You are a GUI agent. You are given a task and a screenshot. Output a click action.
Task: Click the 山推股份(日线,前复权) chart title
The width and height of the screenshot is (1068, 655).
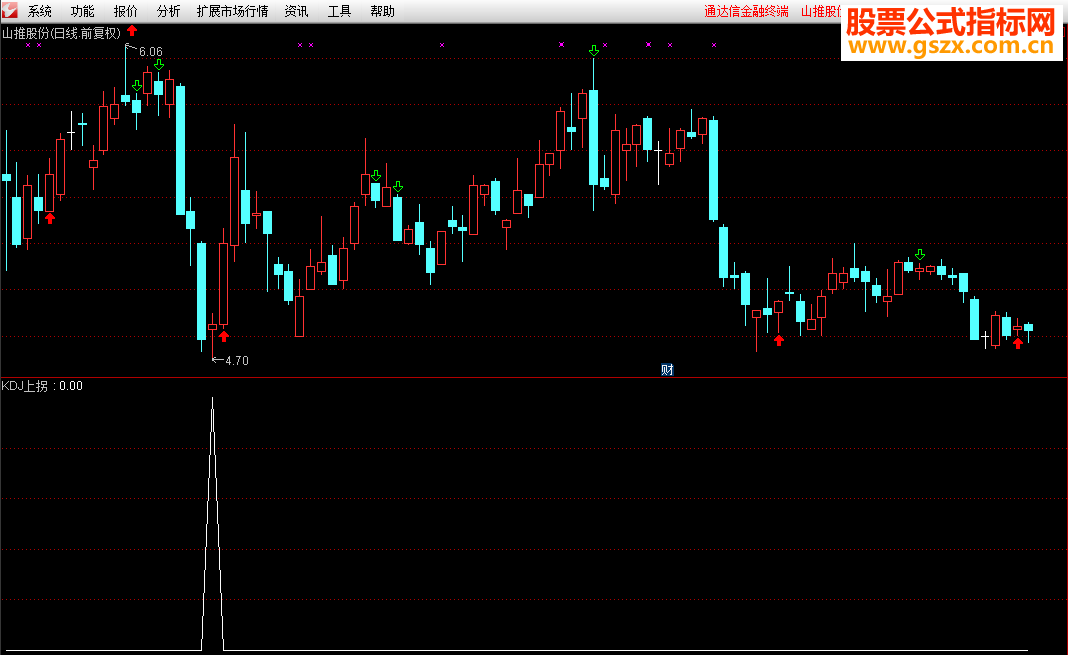(61, 33)
